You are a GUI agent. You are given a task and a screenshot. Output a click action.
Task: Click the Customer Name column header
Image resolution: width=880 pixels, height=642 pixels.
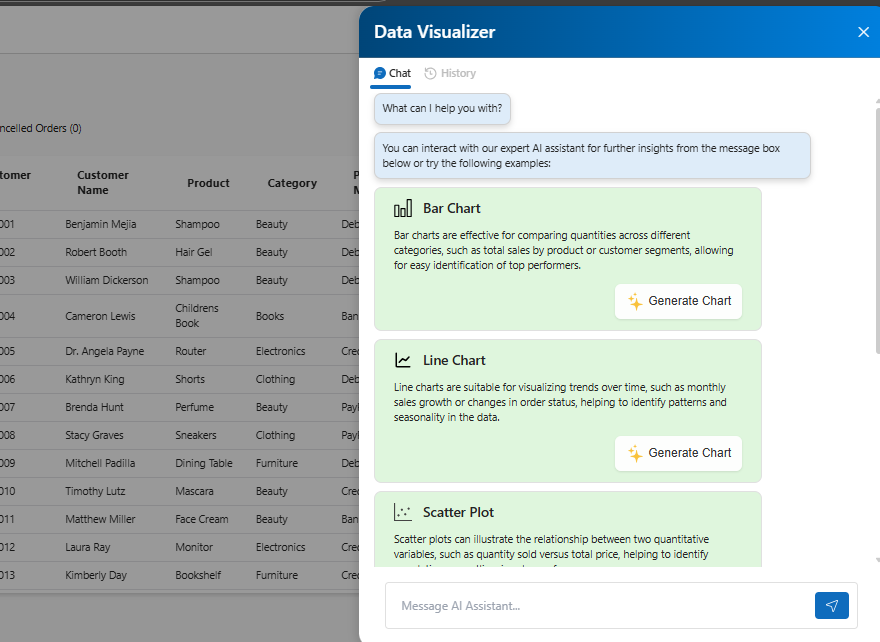[x=103, y=183]
